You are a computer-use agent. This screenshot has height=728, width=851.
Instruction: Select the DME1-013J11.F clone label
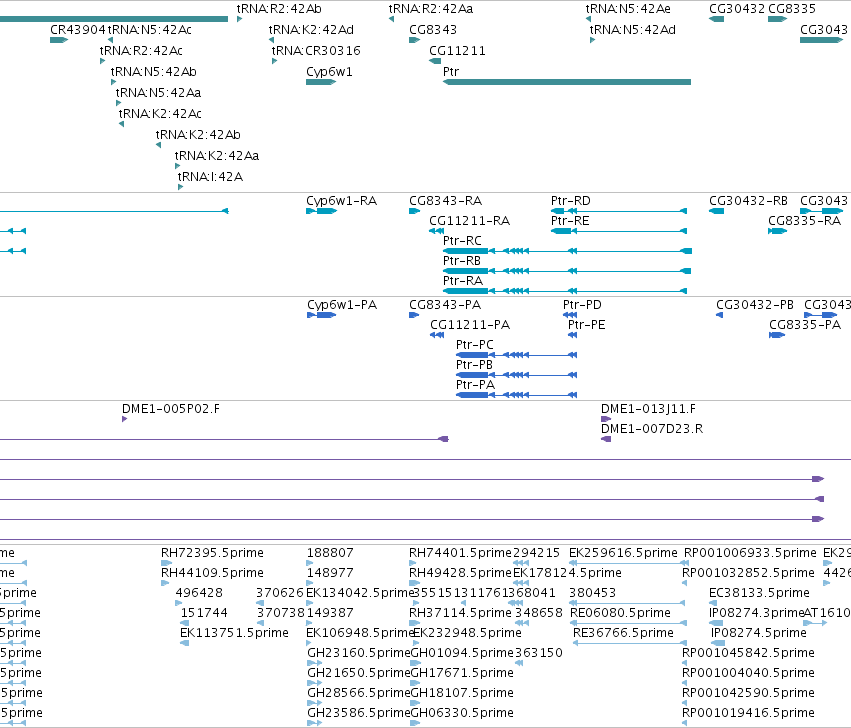(x=649, y=409)
